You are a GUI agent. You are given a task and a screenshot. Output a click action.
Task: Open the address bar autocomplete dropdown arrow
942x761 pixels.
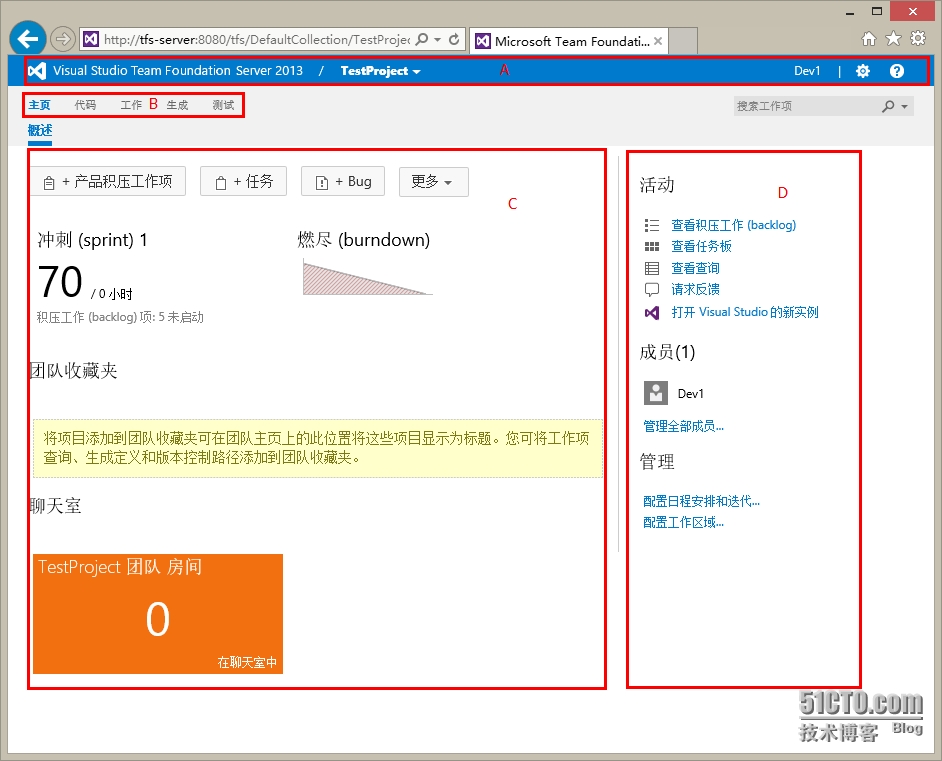pyautogui.click(x=437, y=40)
